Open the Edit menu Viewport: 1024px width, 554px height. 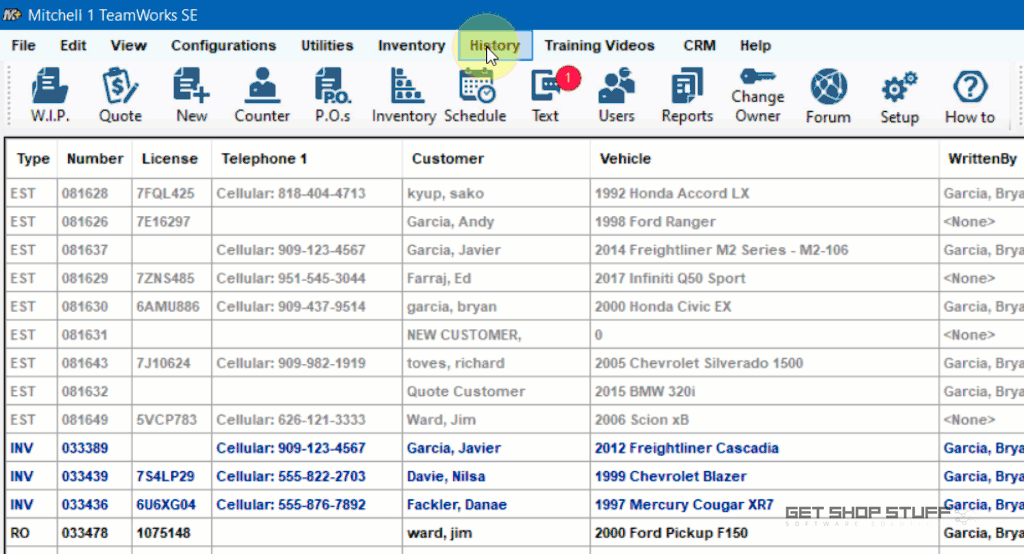(x=73, y=45)
